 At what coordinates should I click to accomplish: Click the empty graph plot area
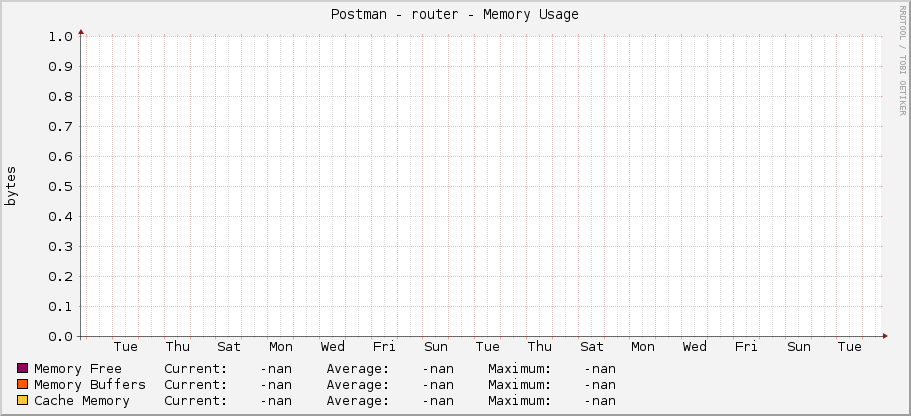(483, 186)
